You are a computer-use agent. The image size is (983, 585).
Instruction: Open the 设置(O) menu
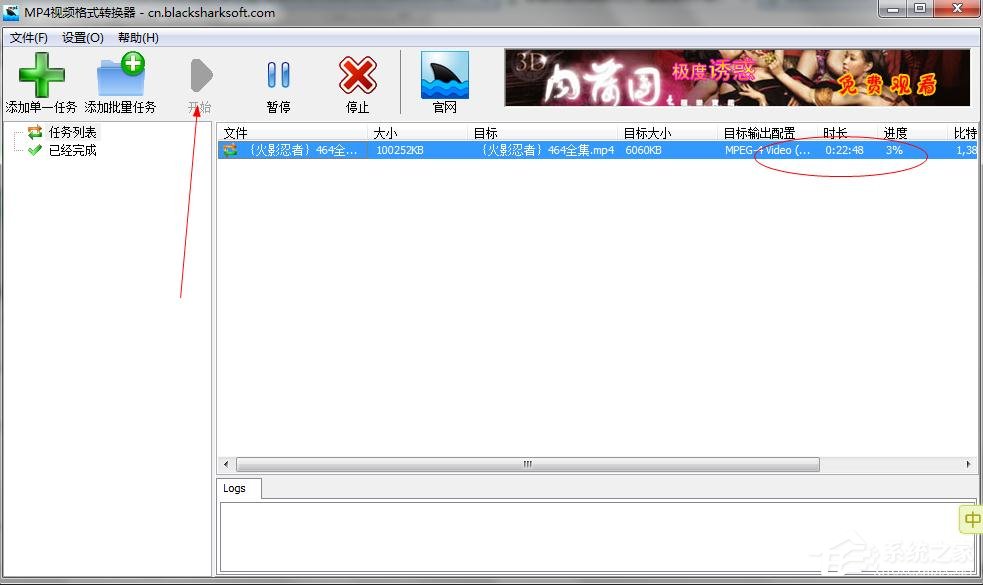click(83, 38)
